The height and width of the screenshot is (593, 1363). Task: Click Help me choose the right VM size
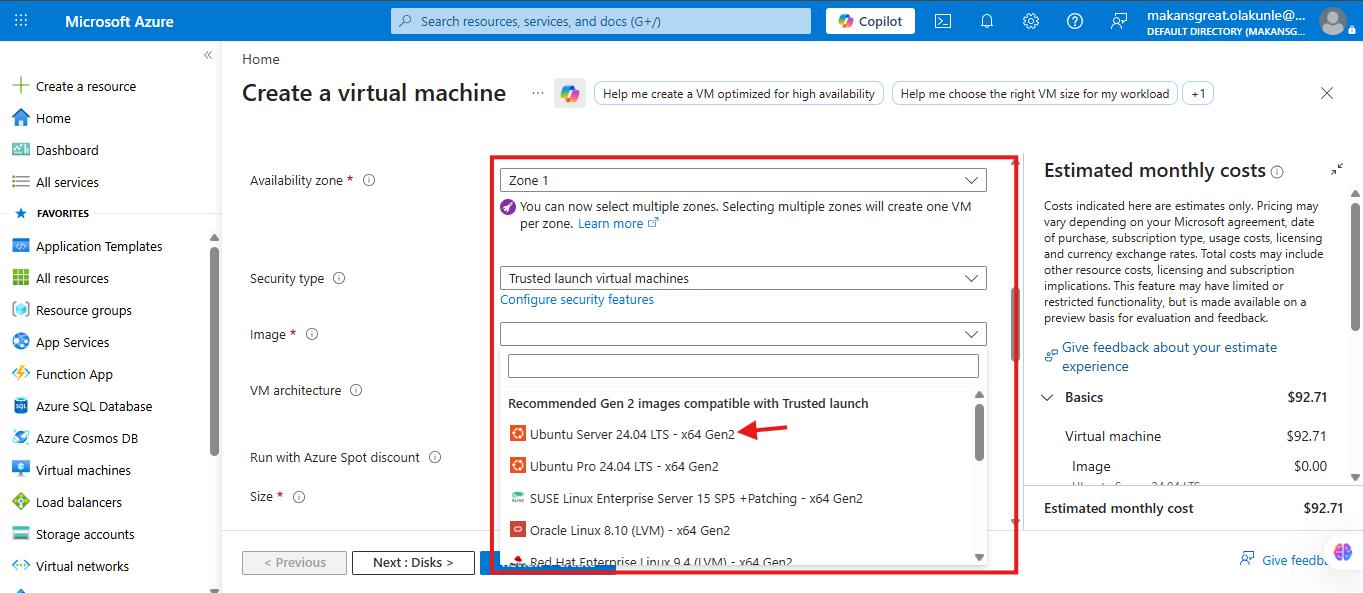click(x=1035, y=93)
